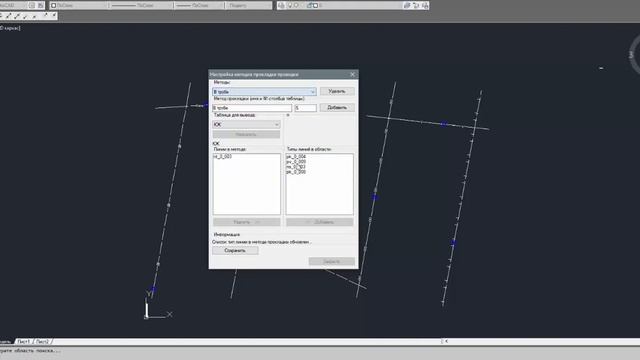This screenshot has width=640, height=360.
Task: Click the horizontal scrollbar left arrow
Action: 446,341
